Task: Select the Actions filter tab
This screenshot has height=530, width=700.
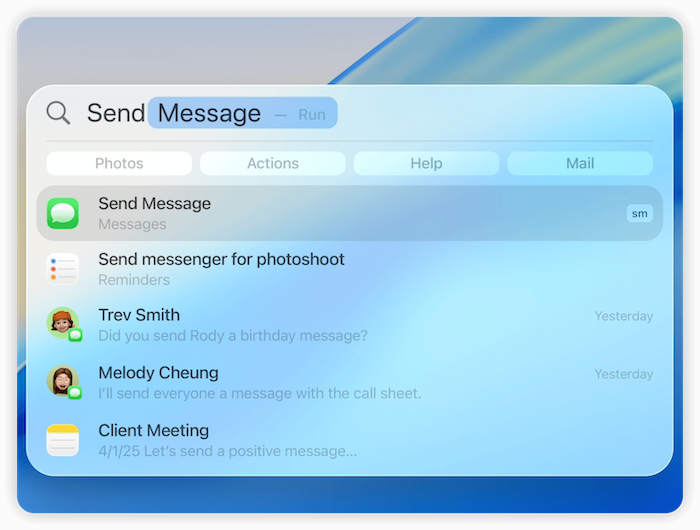Action: [273, 163]
